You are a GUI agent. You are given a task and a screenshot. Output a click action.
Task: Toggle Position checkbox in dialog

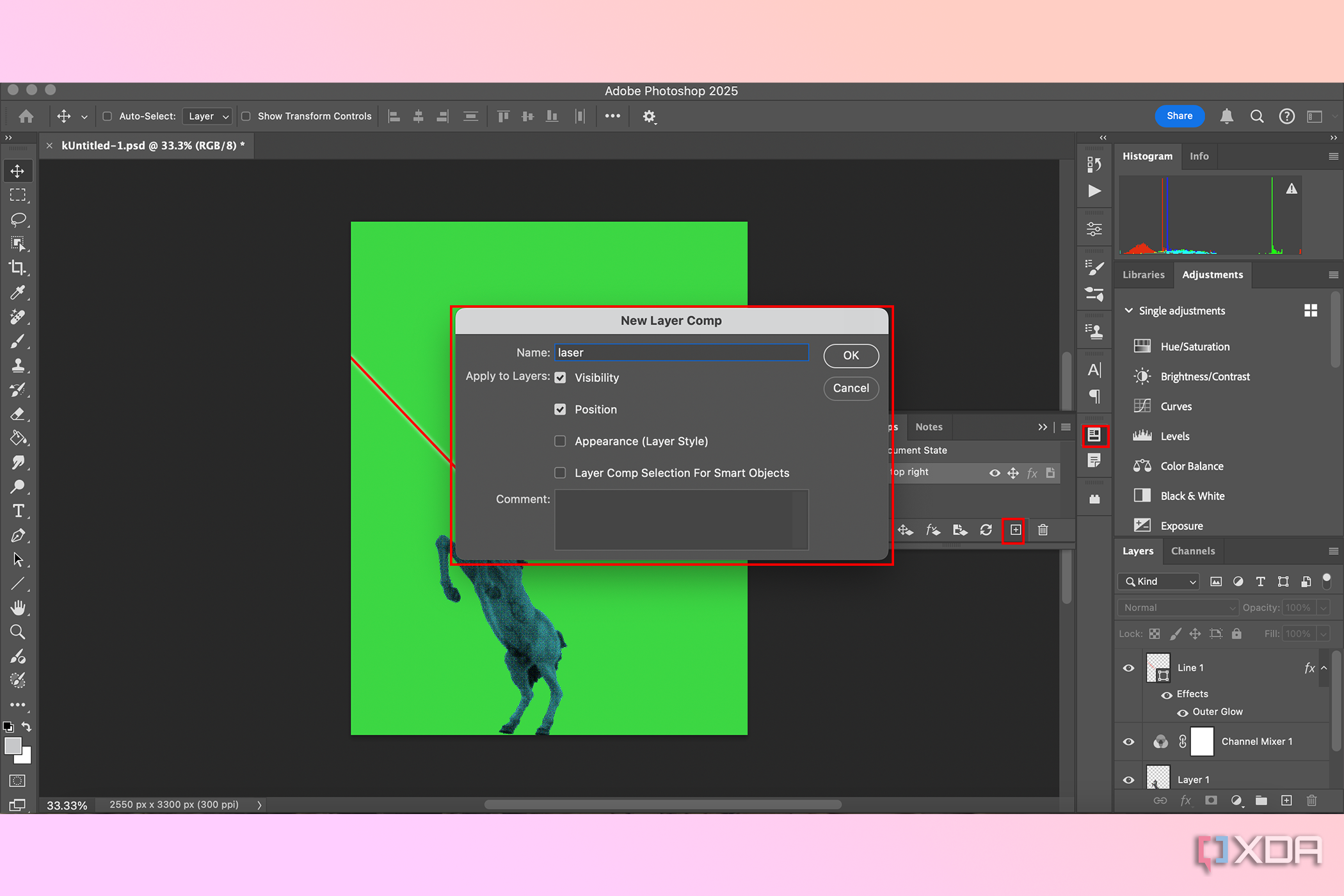(x=560, y=410)
